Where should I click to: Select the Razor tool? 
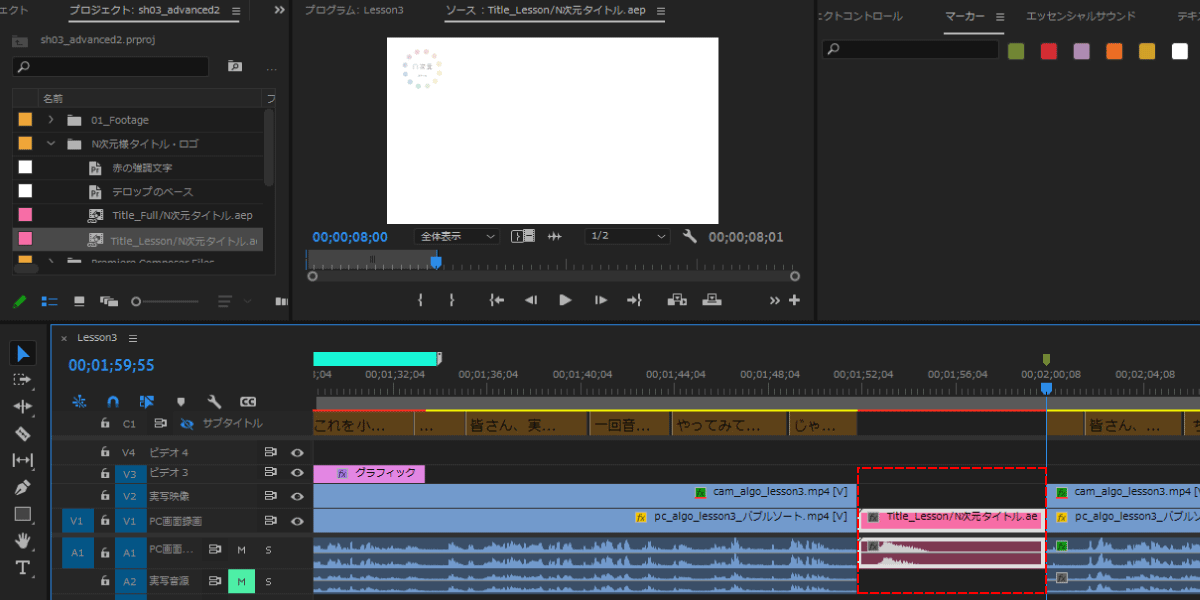tap(23, 434)
